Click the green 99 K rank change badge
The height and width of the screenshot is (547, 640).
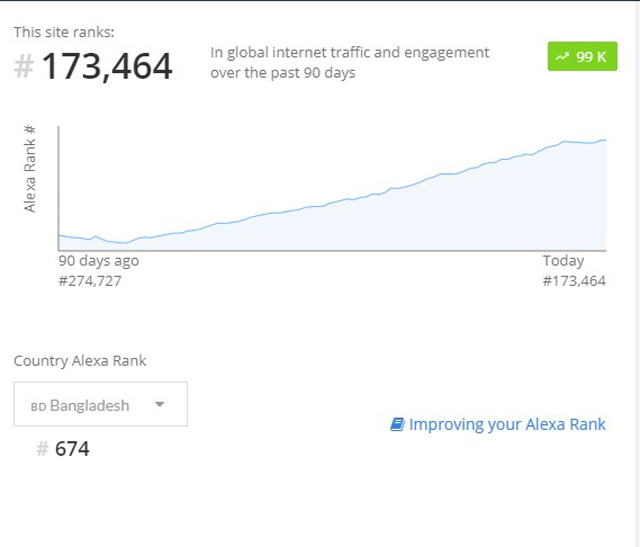click(582, 56)
